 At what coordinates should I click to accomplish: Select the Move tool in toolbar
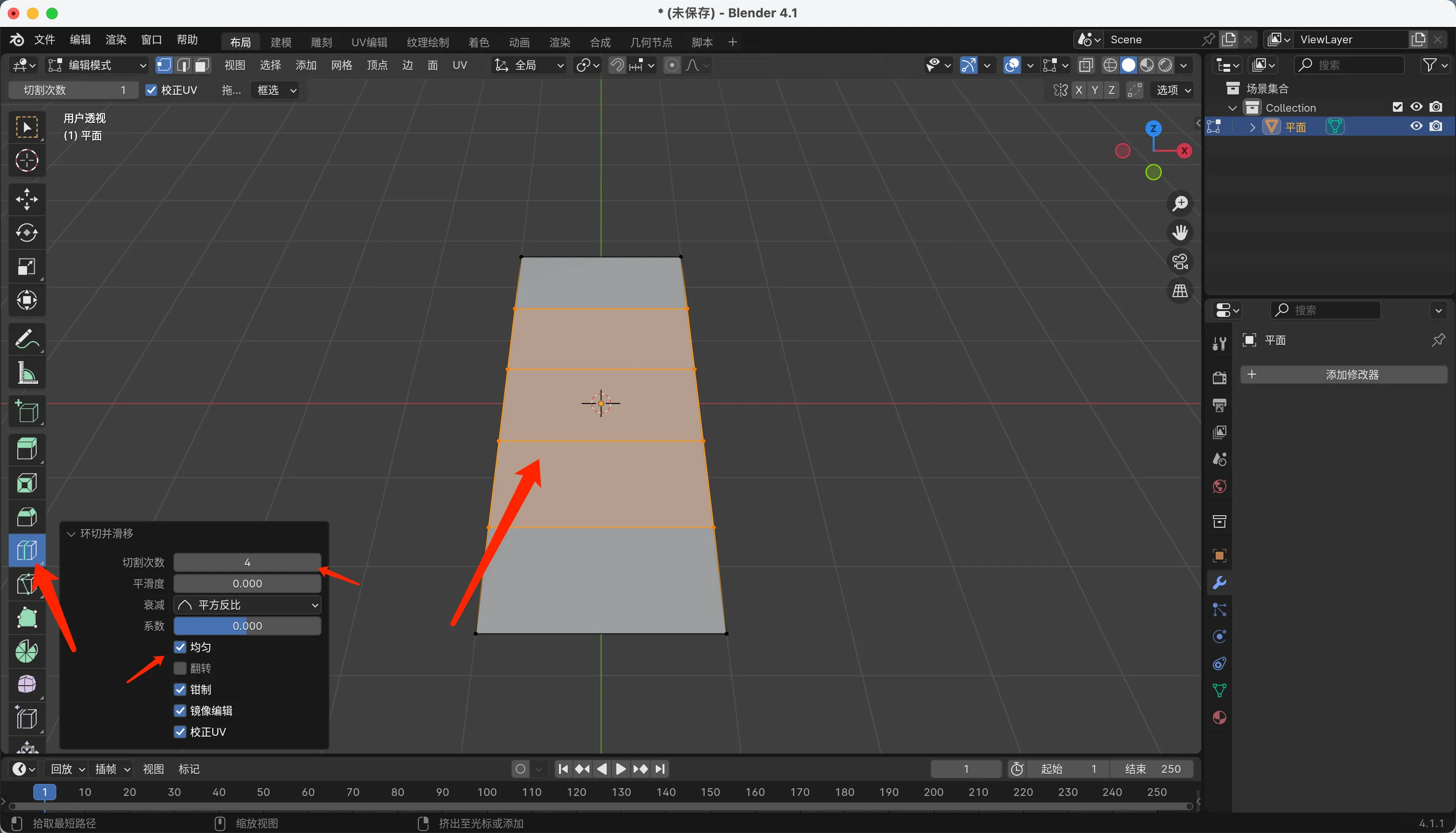(26, 199)
